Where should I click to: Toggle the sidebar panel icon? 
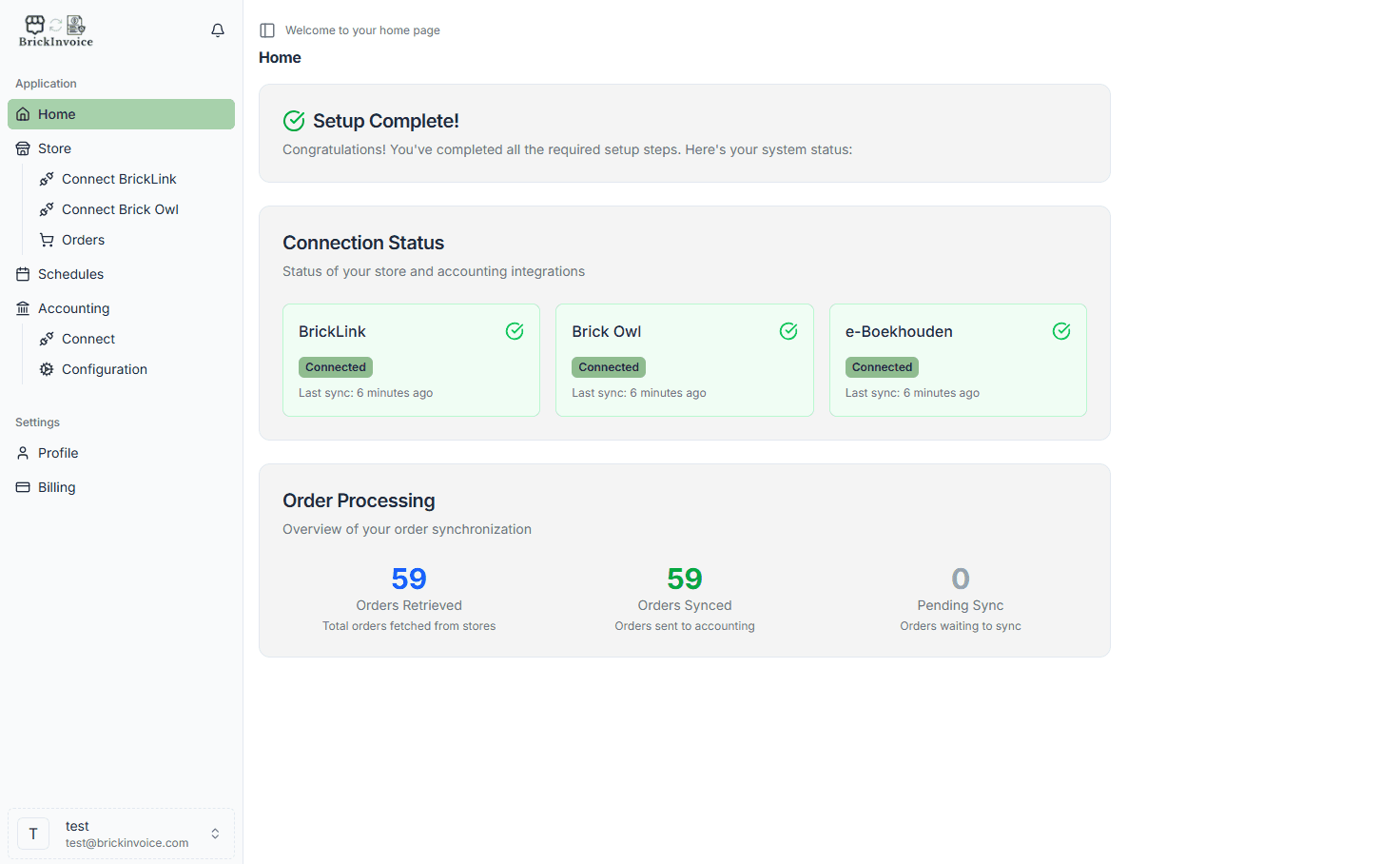[x=267, y=30]
